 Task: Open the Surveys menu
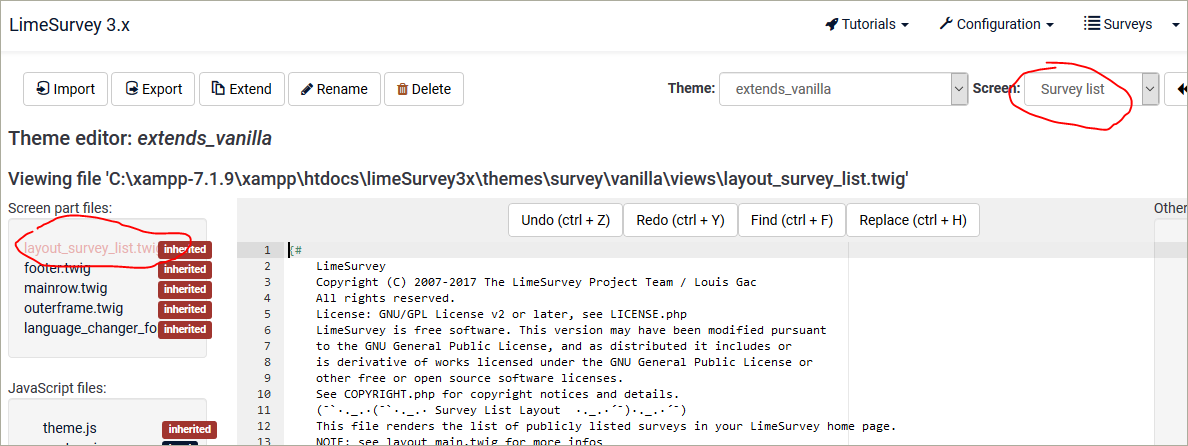(x=1119, y=24)
